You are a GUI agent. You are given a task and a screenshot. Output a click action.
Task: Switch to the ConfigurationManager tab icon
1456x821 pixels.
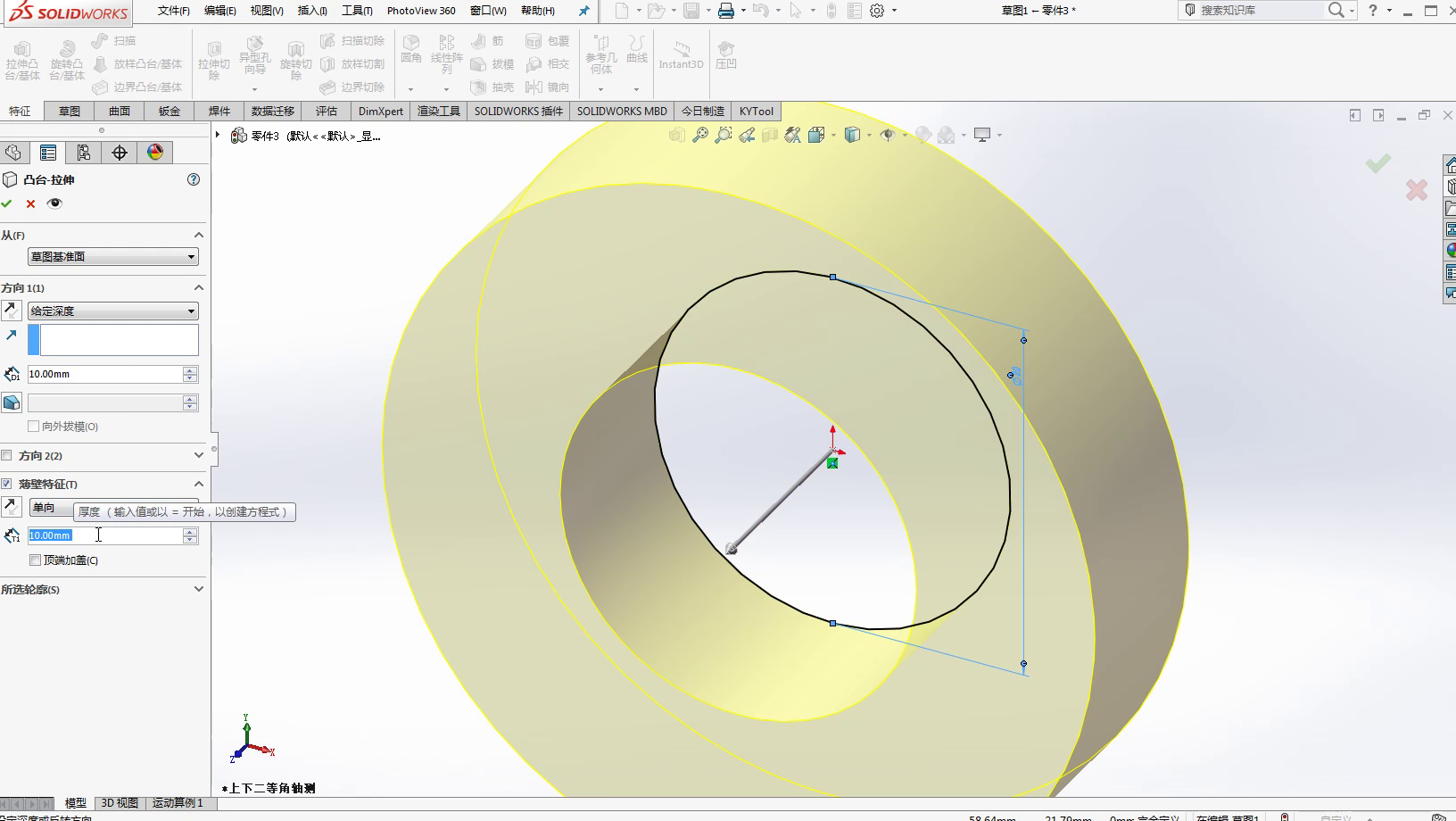pyautogui.click(x=84, y=153)
